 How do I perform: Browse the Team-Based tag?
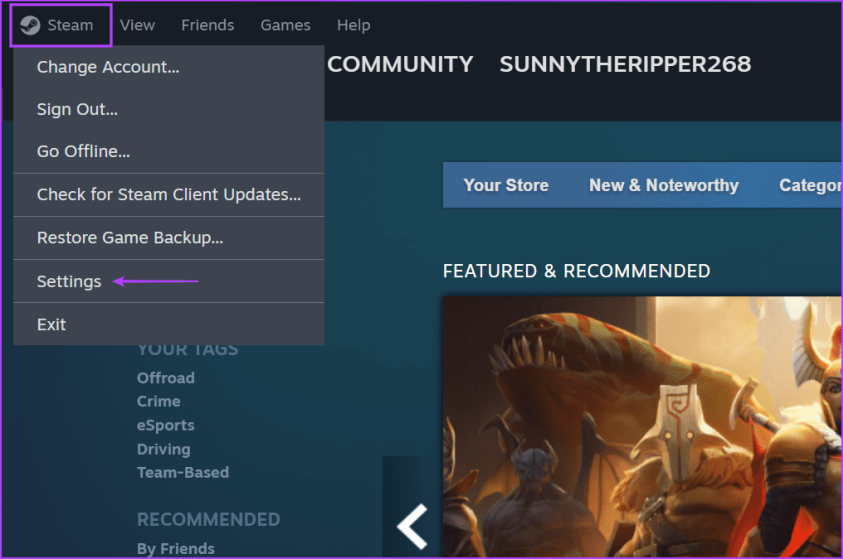pyautogui.click(x=183, y=472)
